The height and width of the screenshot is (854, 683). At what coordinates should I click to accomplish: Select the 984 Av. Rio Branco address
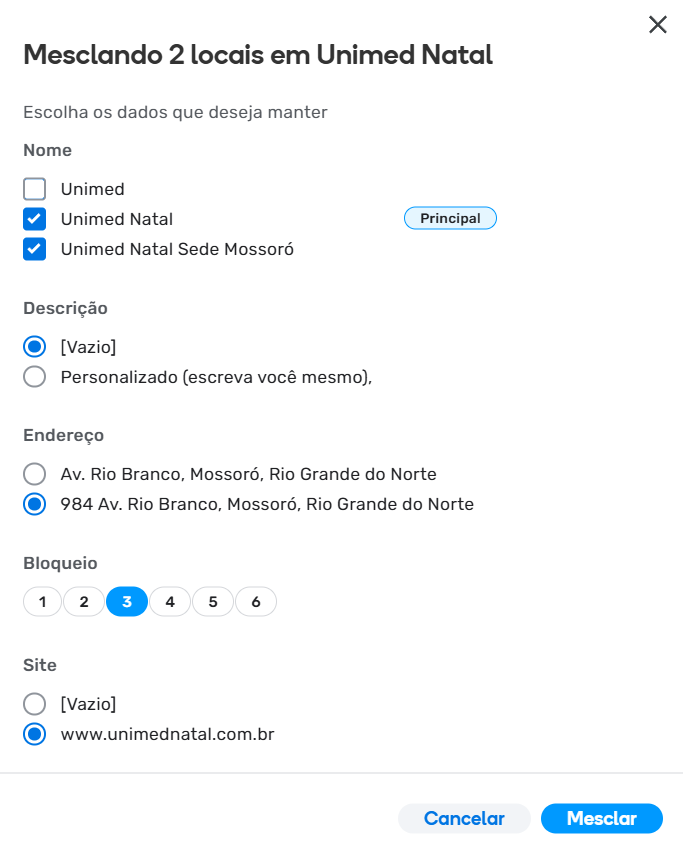pos(35,504)
